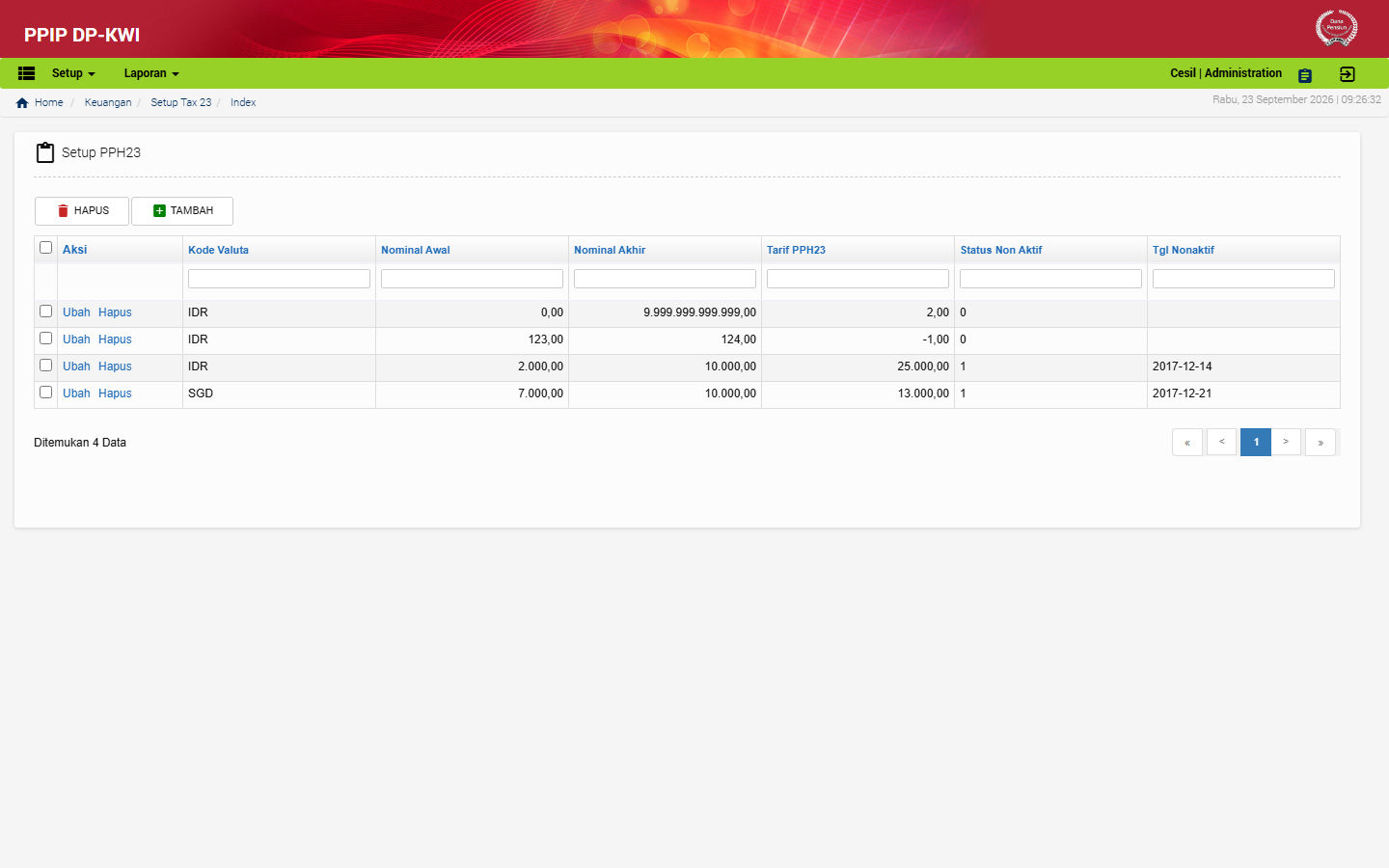Expand the Setup dropdown menu
This screenshot has width=1389, height=868.
tap(73, 73)
